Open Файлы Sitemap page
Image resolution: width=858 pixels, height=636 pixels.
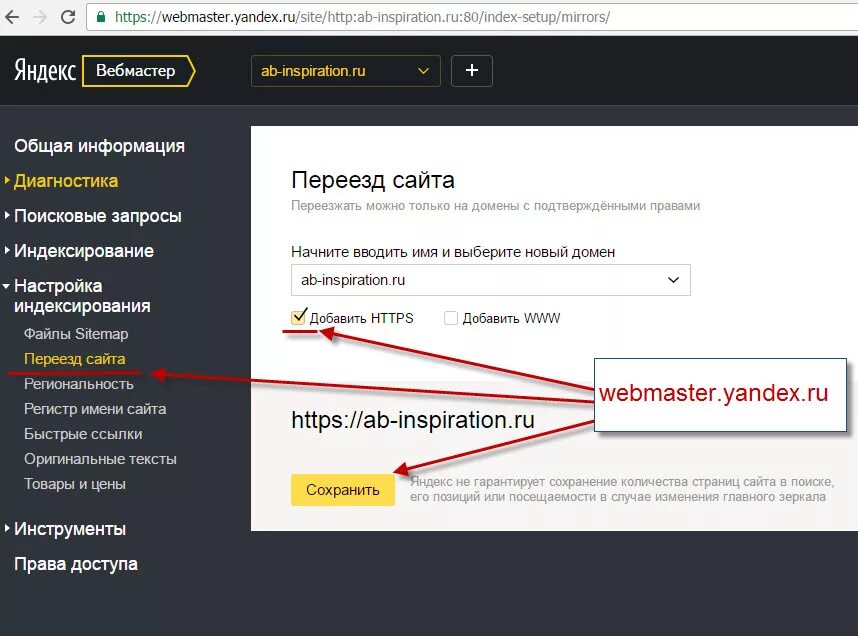(76, 334)
